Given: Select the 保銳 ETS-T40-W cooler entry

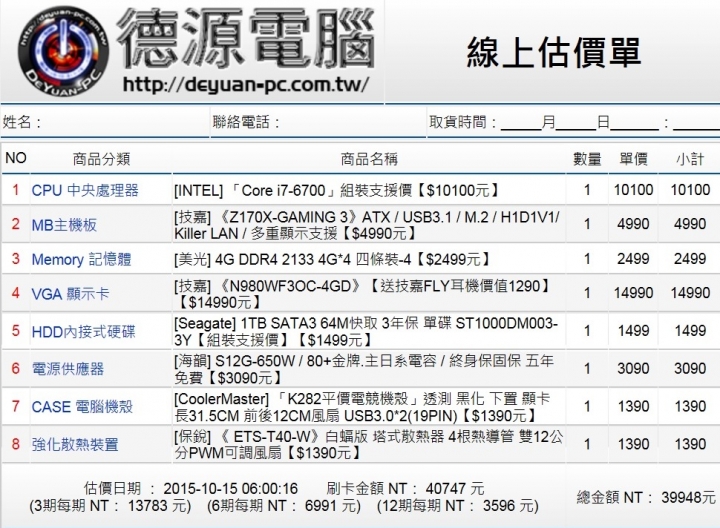Looking at the screenshot, I should [x=369, y=444].
